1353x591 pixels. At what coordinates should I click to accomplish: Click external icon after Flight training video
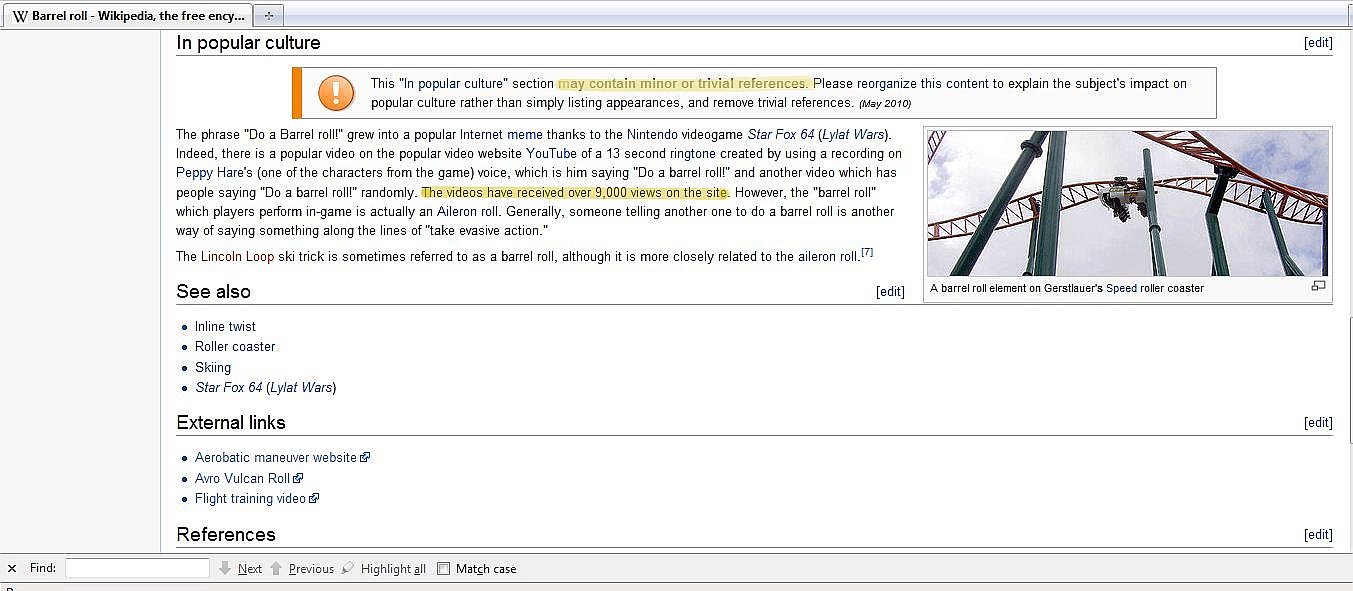tap(314, 499)
